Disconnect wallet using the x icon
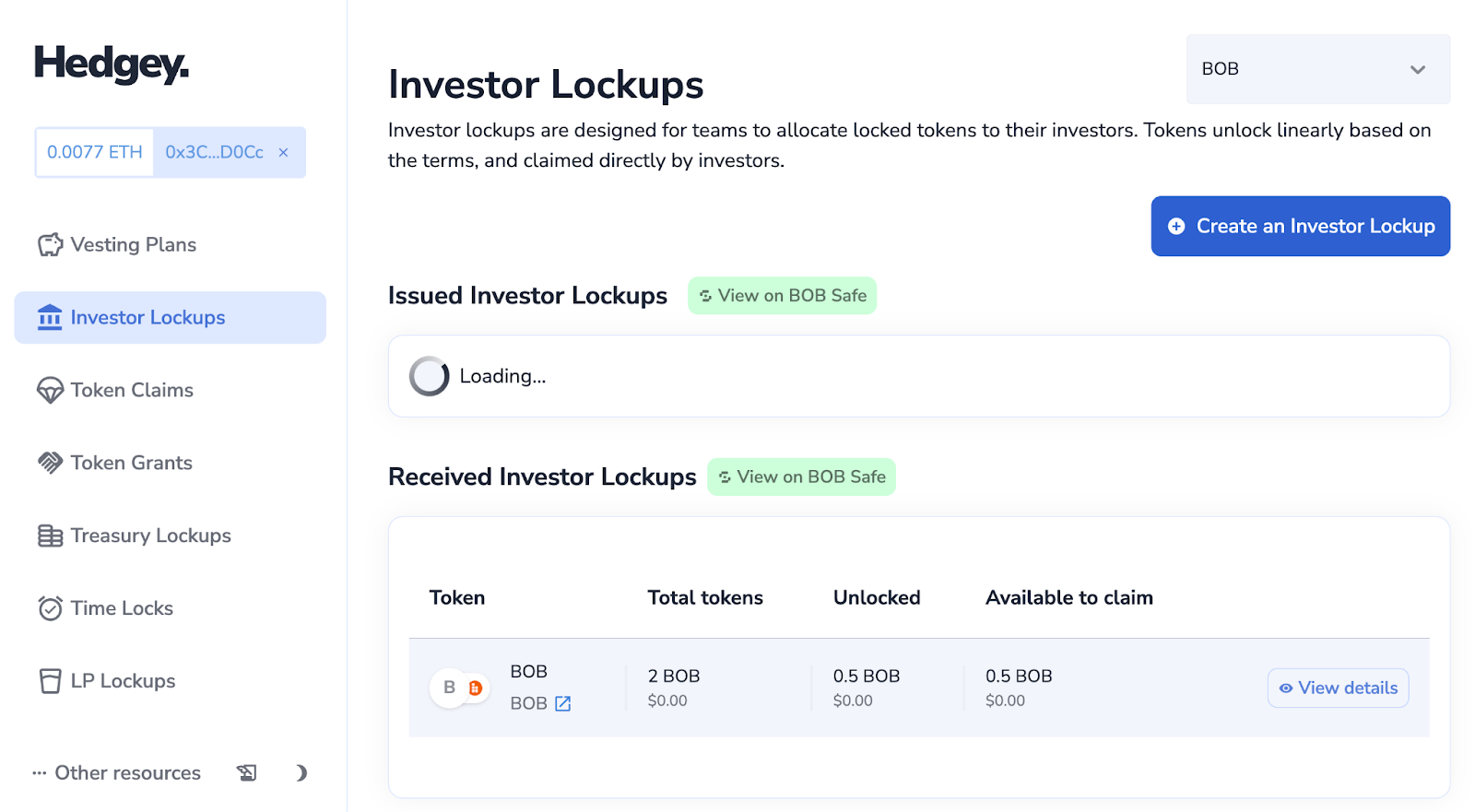 [x=283, y=153]
